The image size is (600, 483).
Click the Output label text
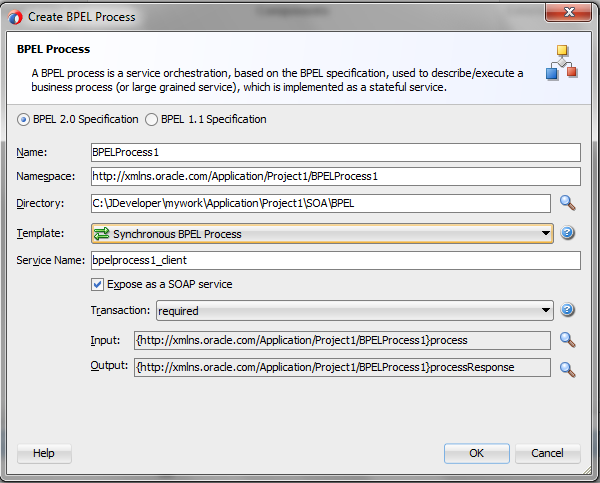tap(109, 366)
